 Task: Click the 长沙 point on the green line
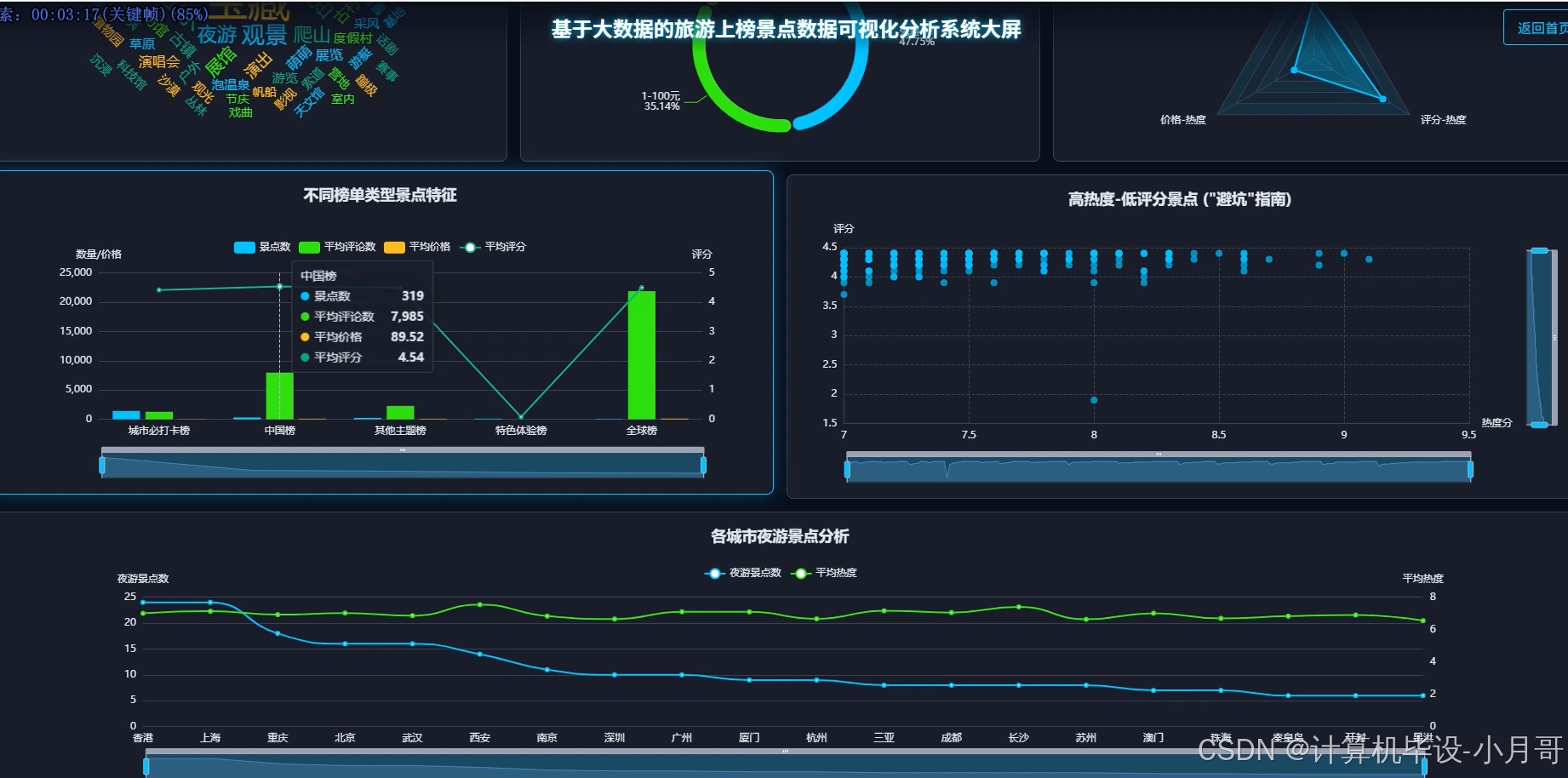1019,607
